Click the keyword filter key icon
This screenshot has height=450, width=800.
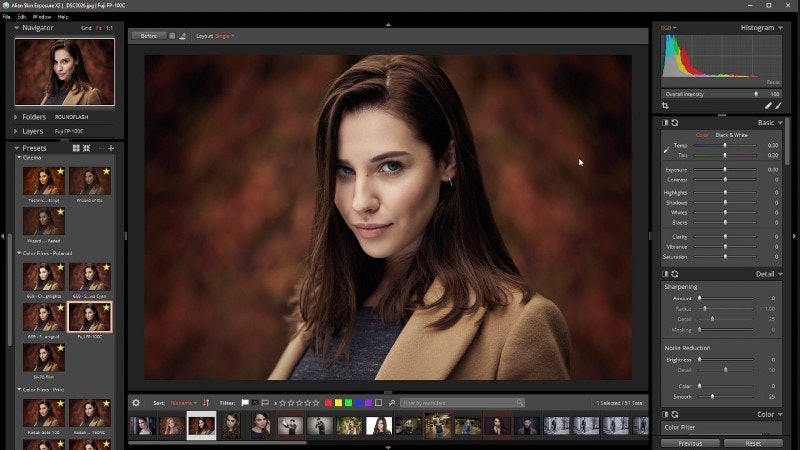click(392, 403)
